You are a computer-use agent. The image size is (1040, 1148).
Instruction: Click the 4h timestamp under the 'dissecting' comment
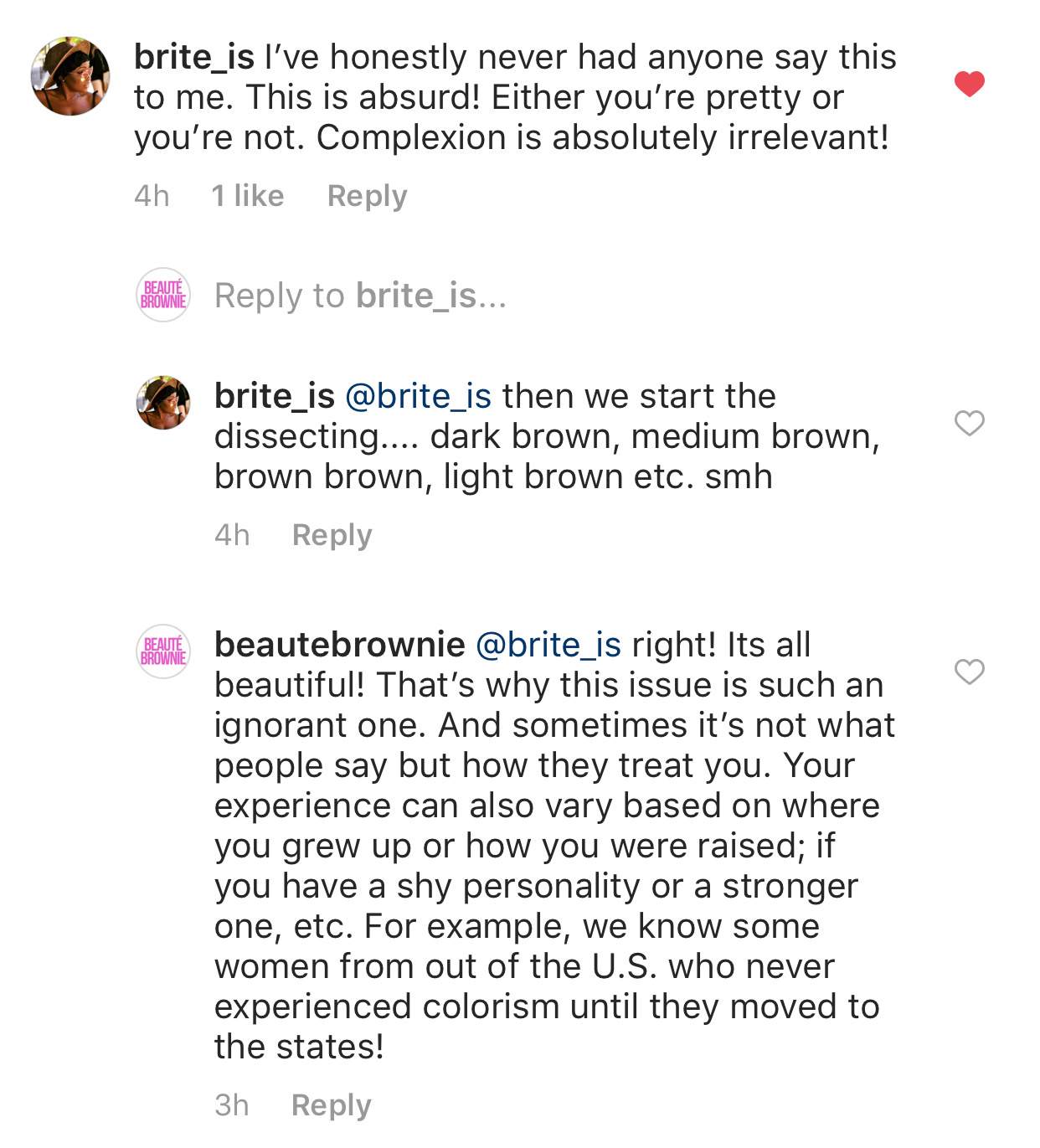pos(232,535)
